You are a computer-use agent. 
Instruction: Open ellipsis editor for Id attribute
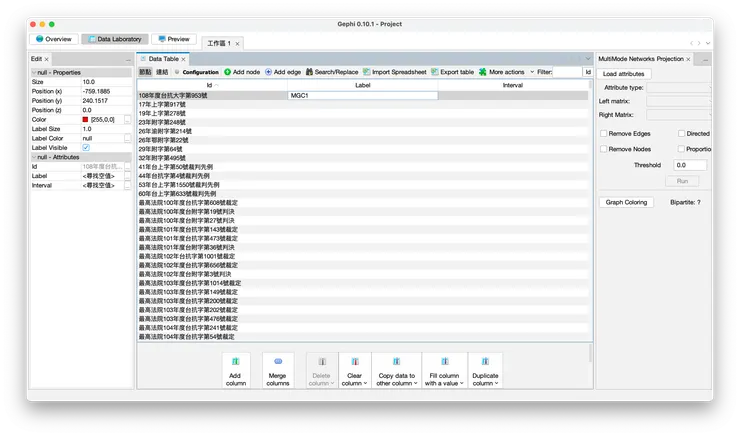(127, 167)
